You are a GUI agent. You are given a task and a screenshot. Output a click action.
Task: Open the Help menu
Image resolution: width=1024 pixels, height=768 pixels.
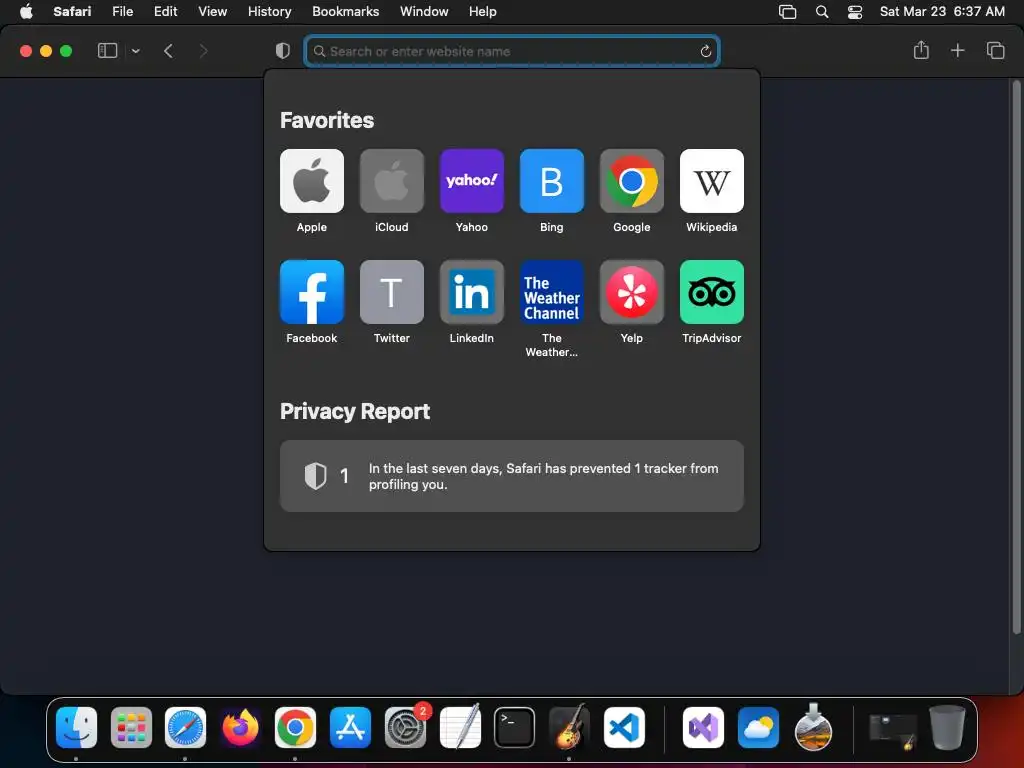click(x=483, y=12)
